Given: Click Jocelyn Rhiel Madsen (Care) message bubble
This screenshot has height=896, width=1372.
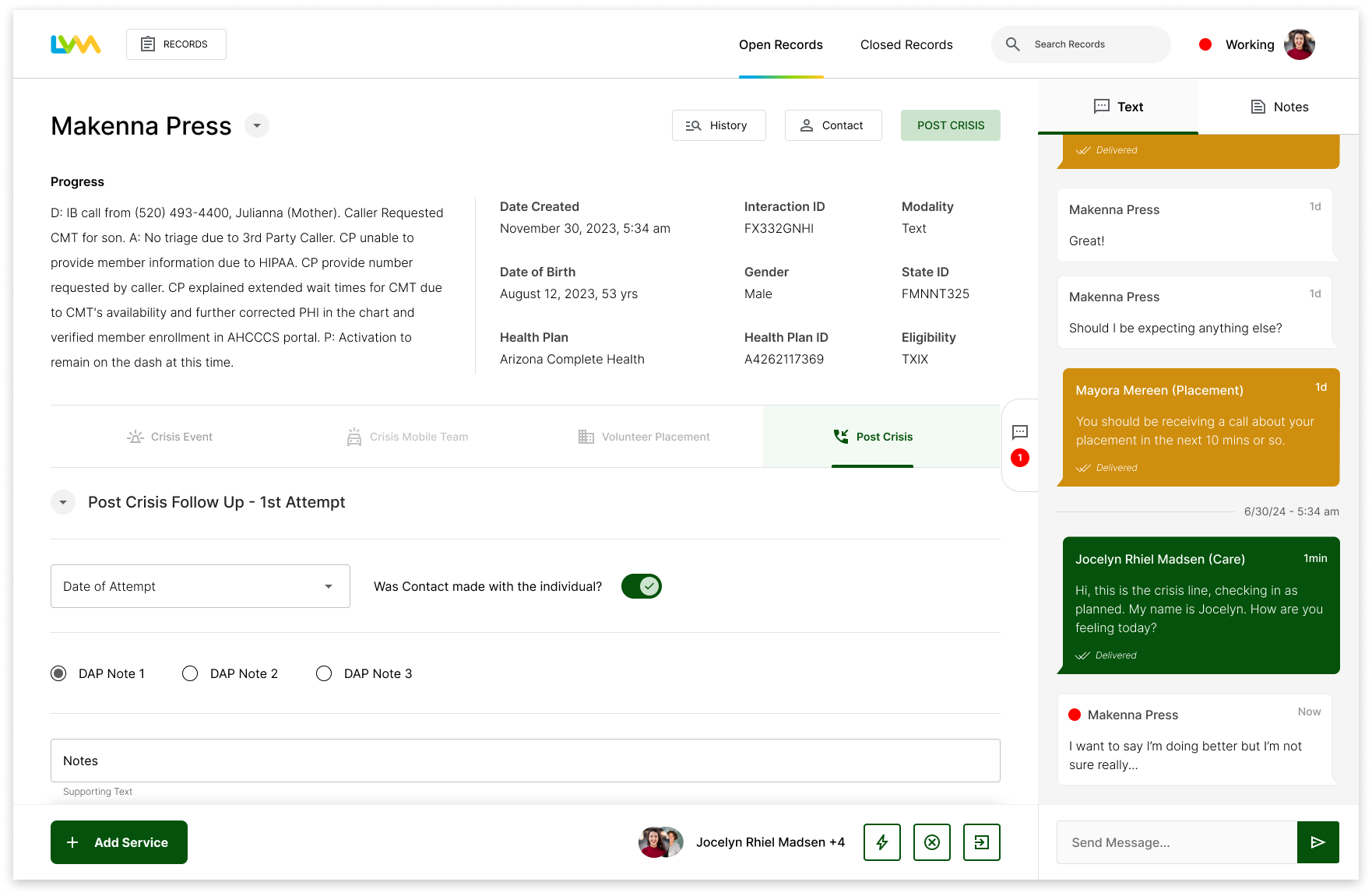Looking at the screenshot, I should point(1201,606).
